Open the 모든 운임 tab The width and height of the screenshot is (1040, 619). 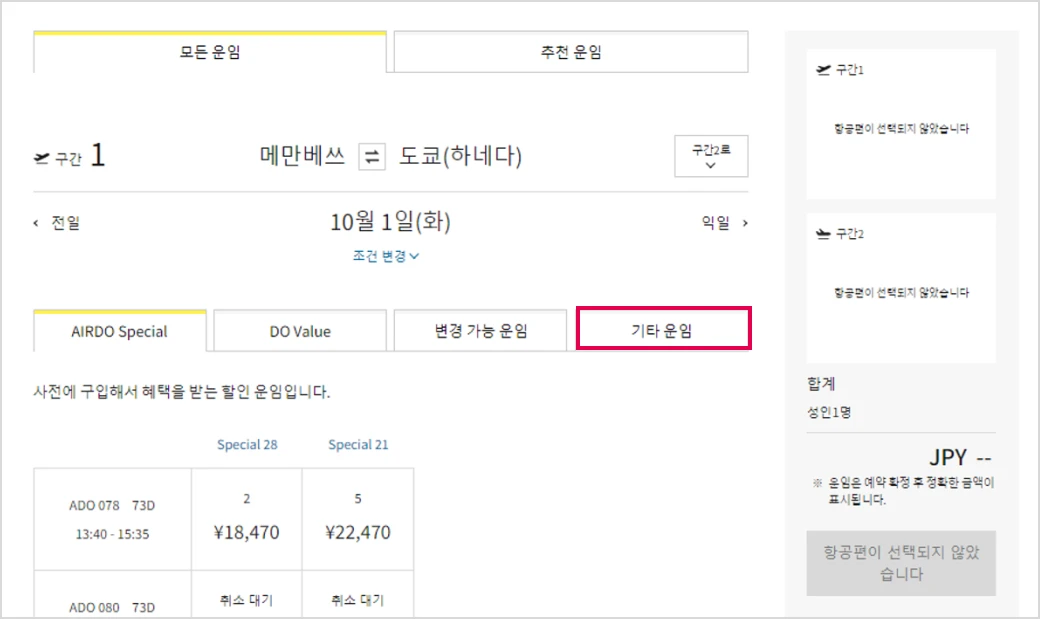tap(210, 52)
